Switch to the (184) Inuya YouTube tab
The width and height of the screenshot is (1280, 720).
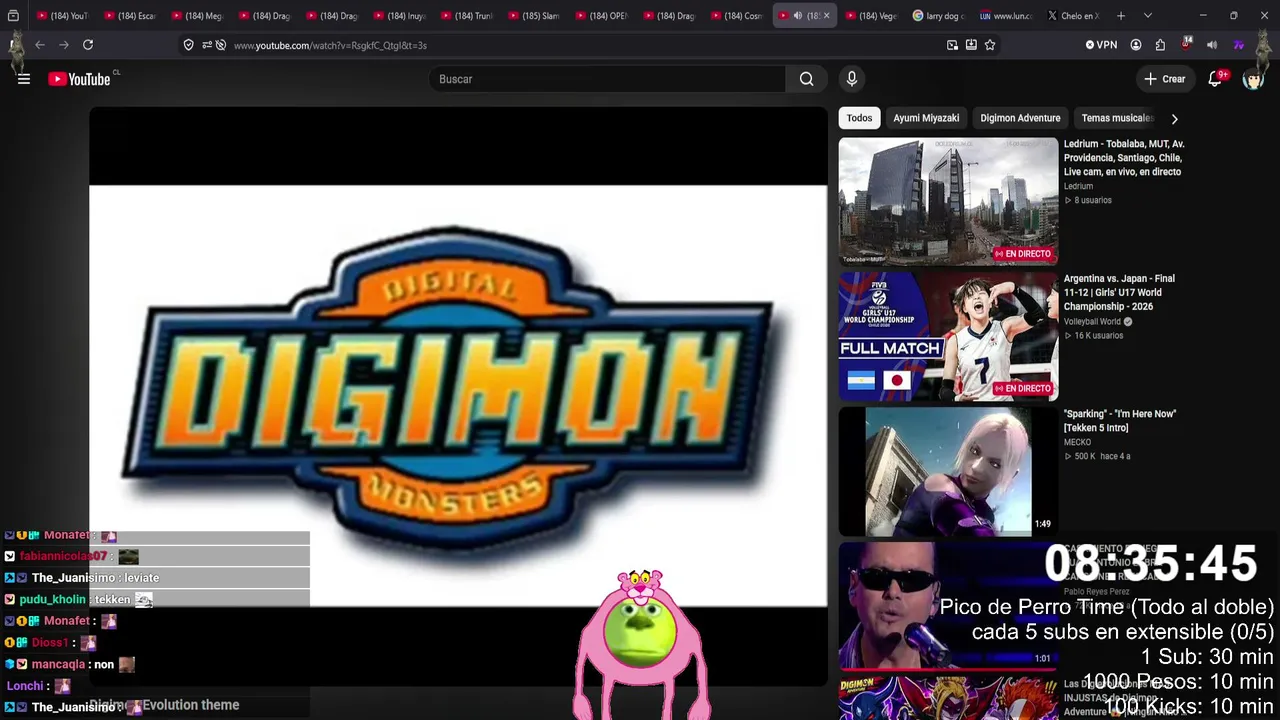point(399,16)
